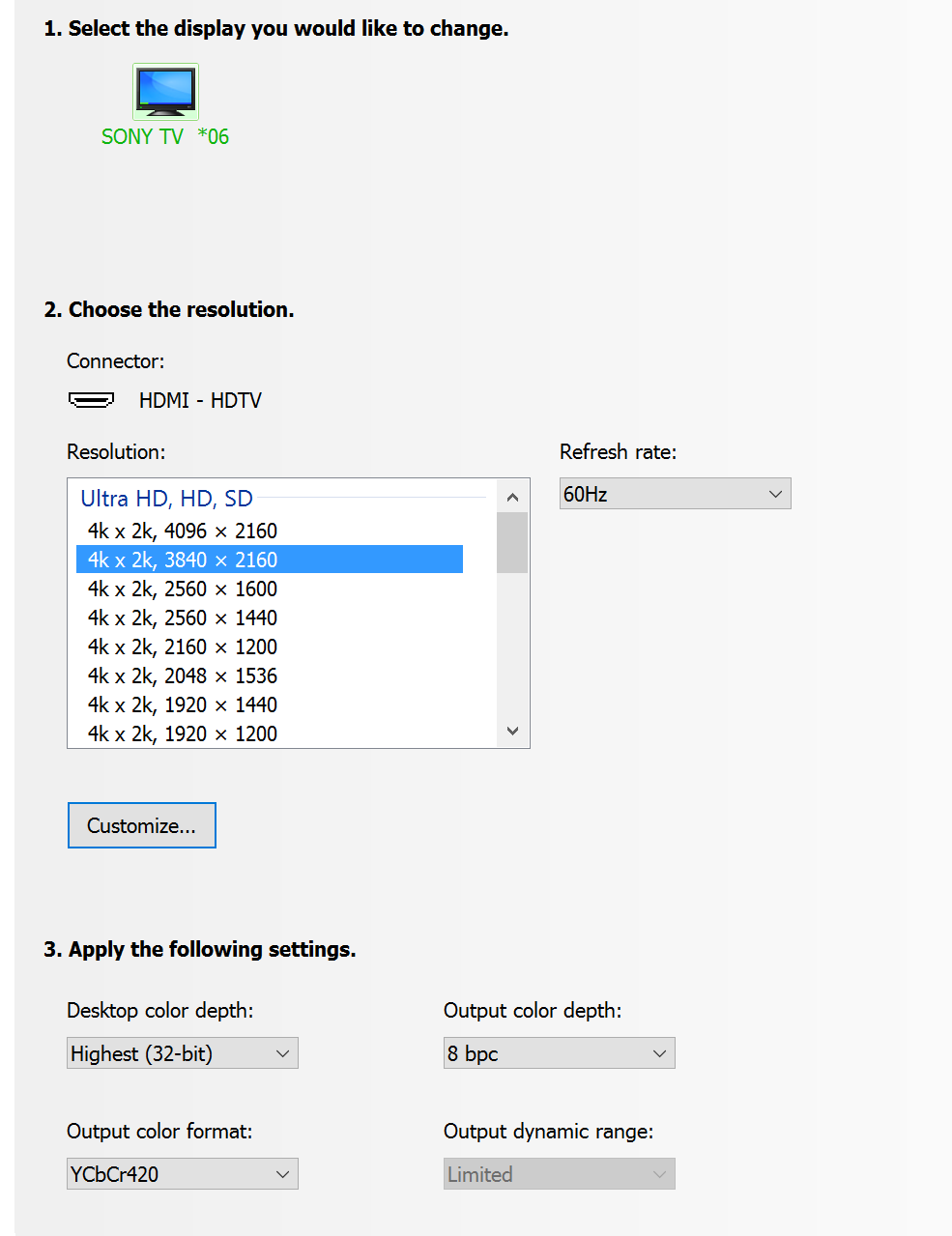Expand Output color depth dropdown
Screen dimensions: 952x1236
[559, 1053]
